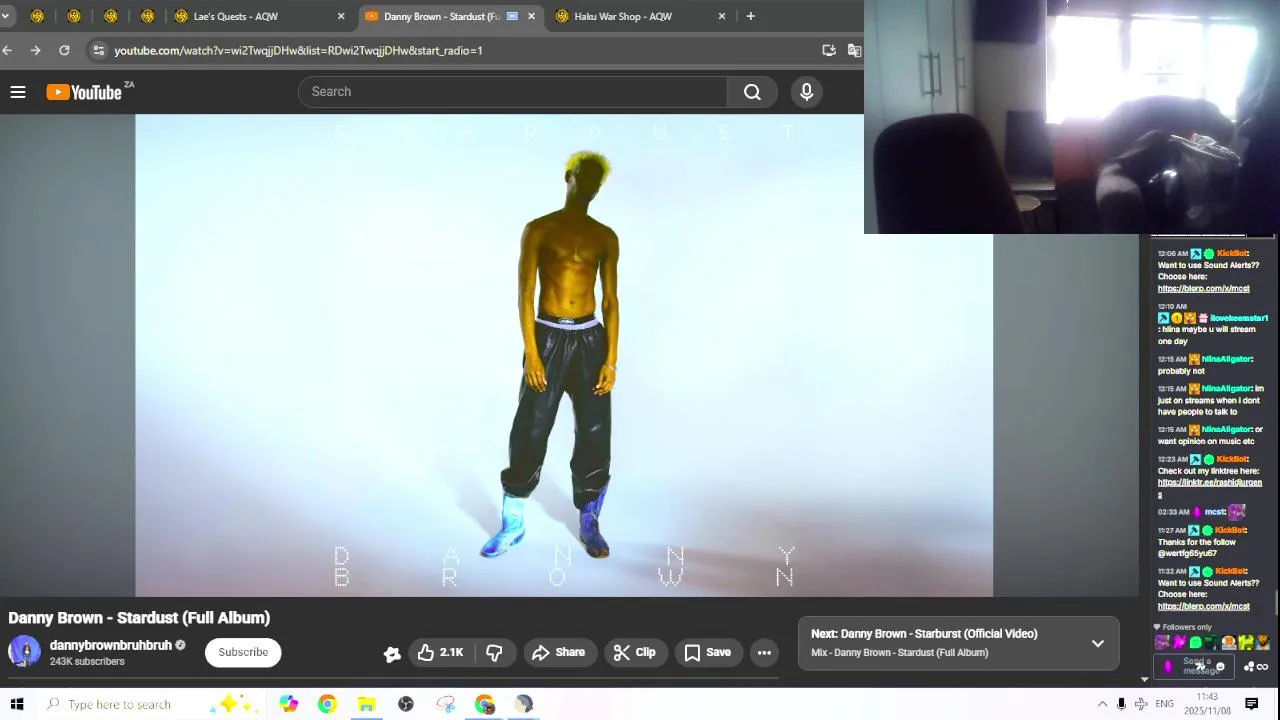This screenshot has width=1280, height=720.
Task: Open Google Chrome from the taskbar
Action: 327,704
